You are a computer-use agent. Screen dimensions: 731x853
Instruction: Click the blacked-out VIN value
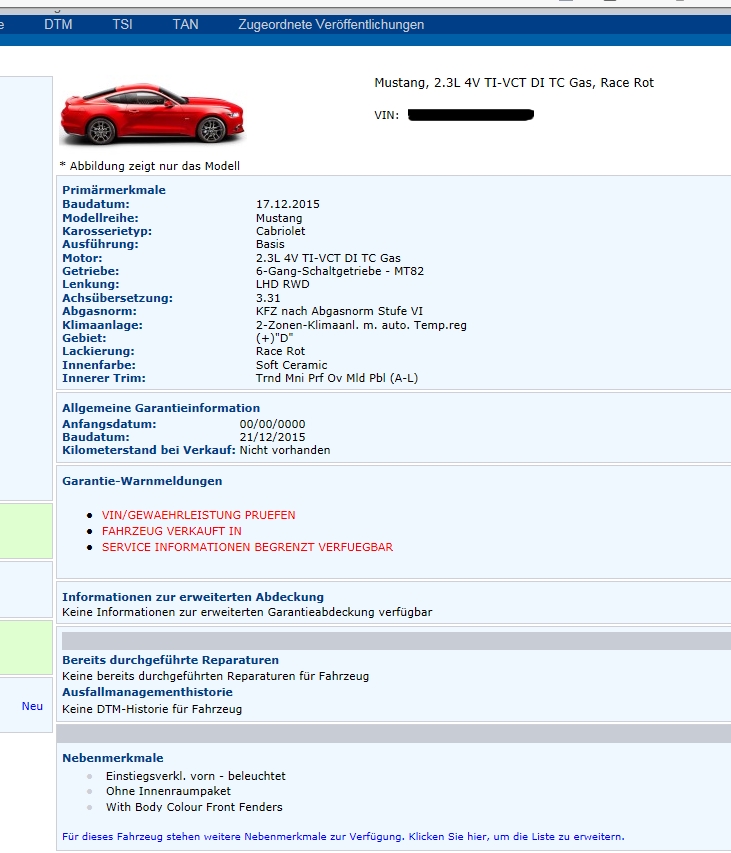click(x=471, y=115)
